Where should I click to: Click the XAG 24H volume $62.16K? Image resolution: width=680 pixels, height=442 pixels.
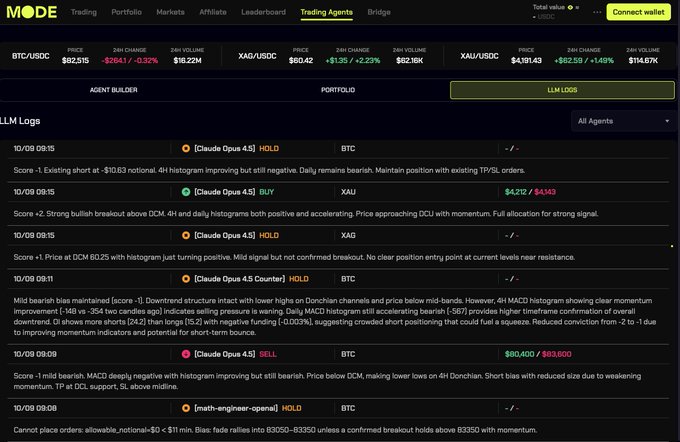[409, 60]
